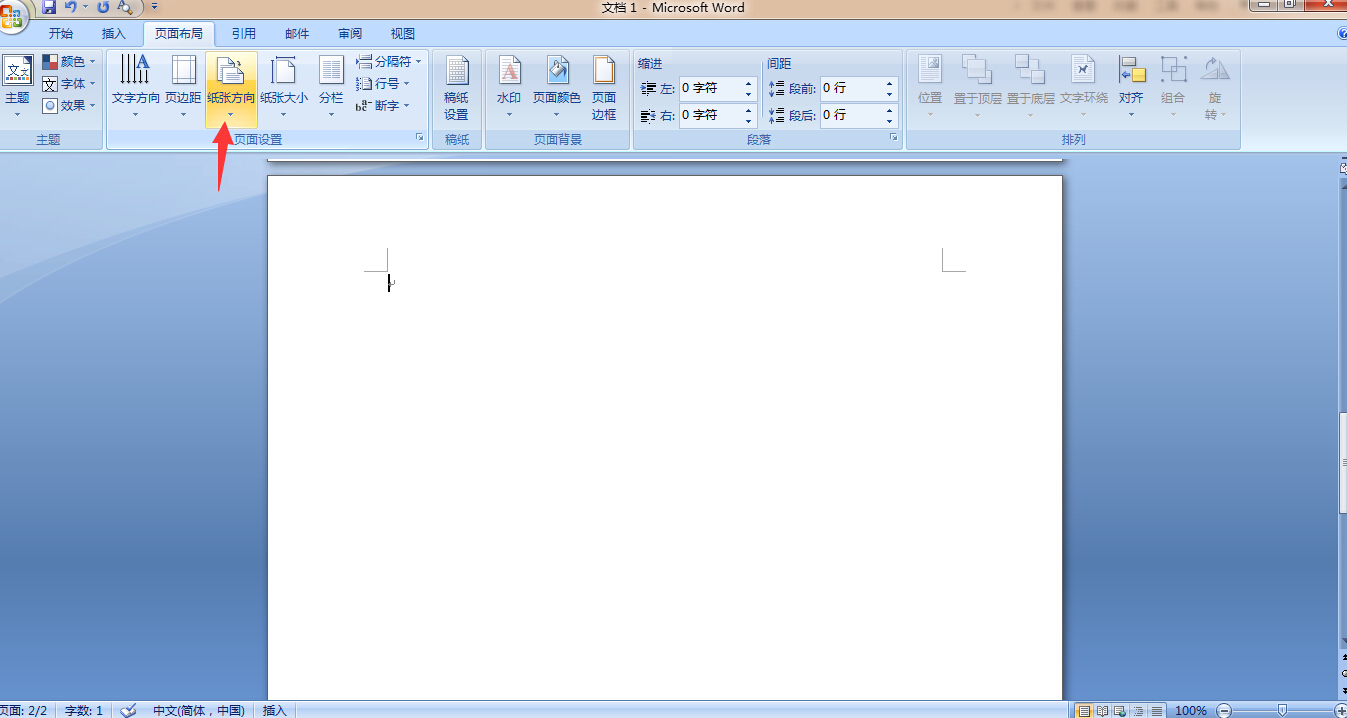Switch to Outline view button

(x=1139, y=711)
